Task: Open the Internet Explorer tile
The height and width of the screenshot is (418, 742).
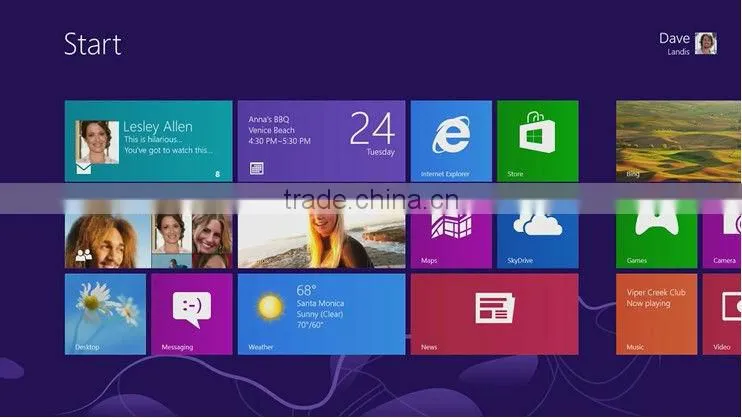Action: [x=451, y=141]
